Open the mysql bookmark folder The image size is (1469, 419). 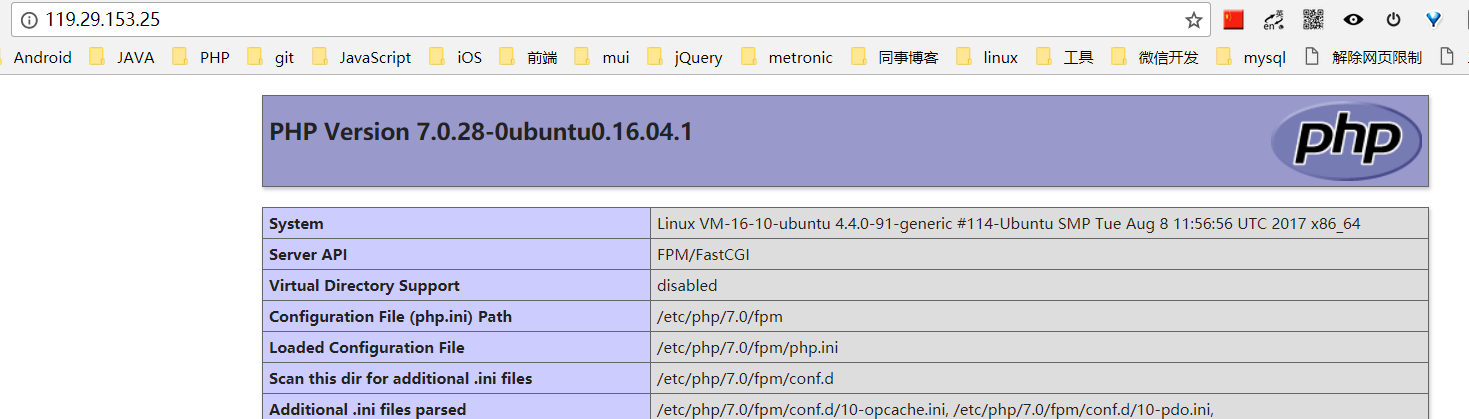click(1251, 57)
